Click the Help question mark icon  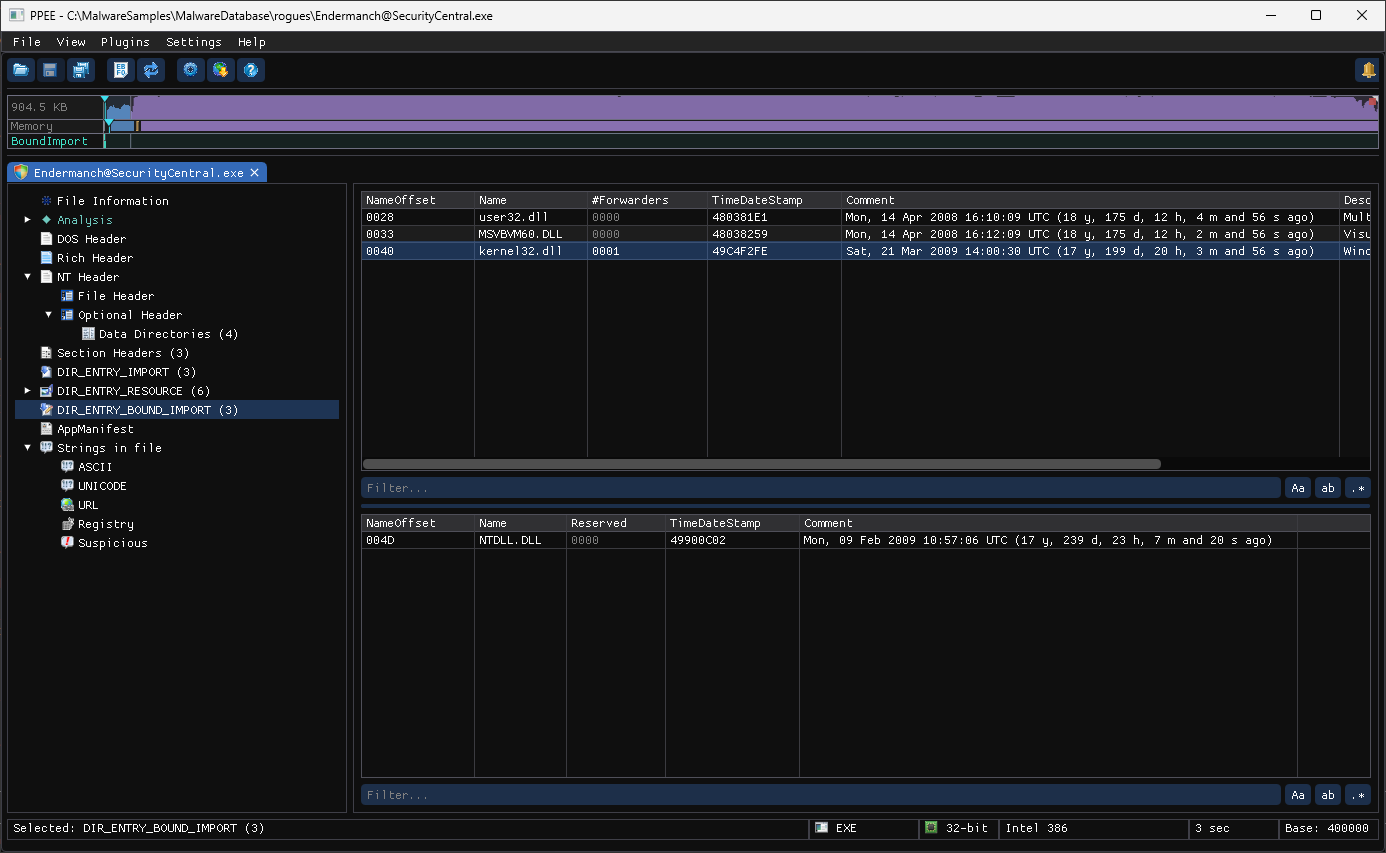click(x=251, y=70)
